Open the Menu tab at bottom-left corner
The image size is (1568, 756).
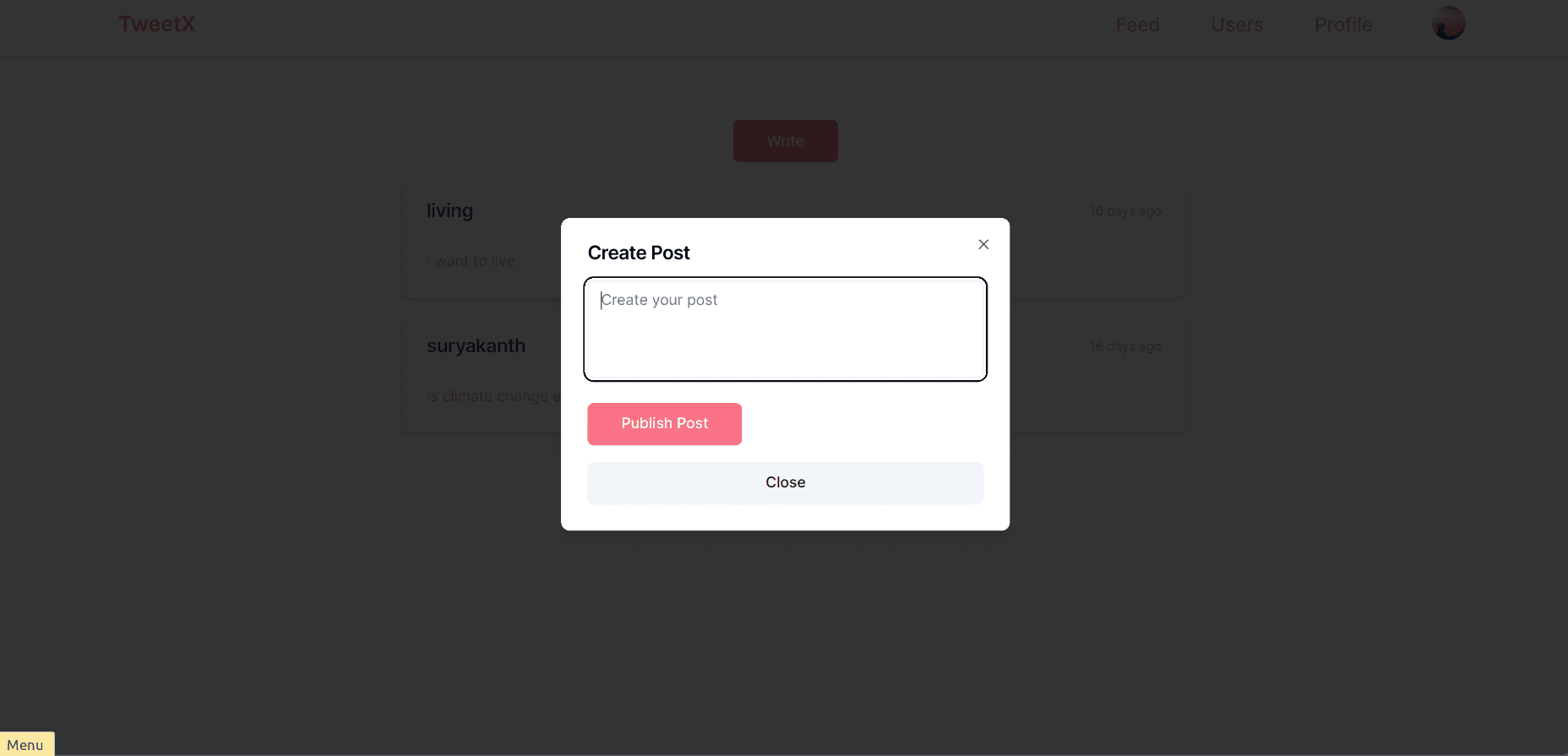click(x=26, y=744)
